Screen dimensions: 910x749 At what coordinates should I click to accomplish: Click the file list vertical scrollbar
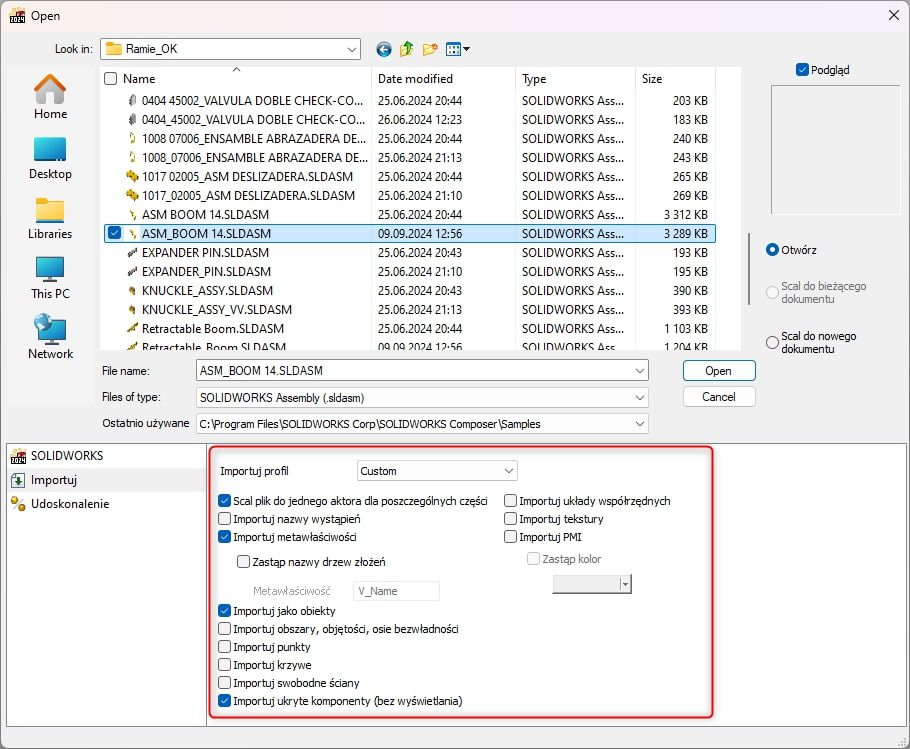click(749, 269)
